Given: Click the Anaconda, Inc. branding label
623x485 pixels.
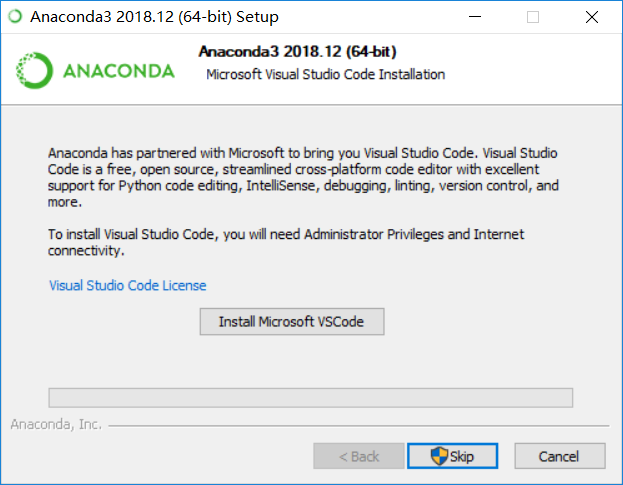Looking at the screenshot, I should point(56,424).
